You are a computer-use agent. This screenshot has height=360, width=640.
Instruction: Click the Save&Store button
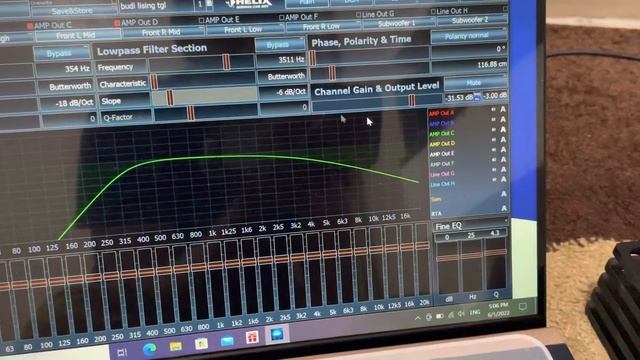pyautogui.click(x=73, y=11)
